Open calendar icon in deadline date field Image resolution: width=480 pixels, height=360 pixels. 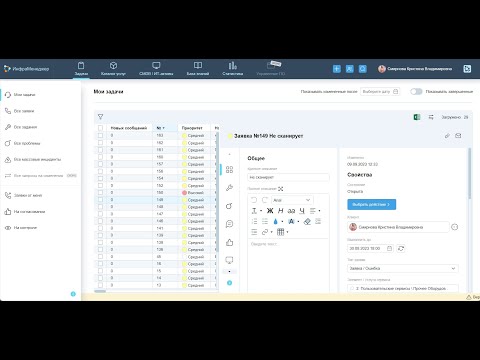click(x=389, y=248)
